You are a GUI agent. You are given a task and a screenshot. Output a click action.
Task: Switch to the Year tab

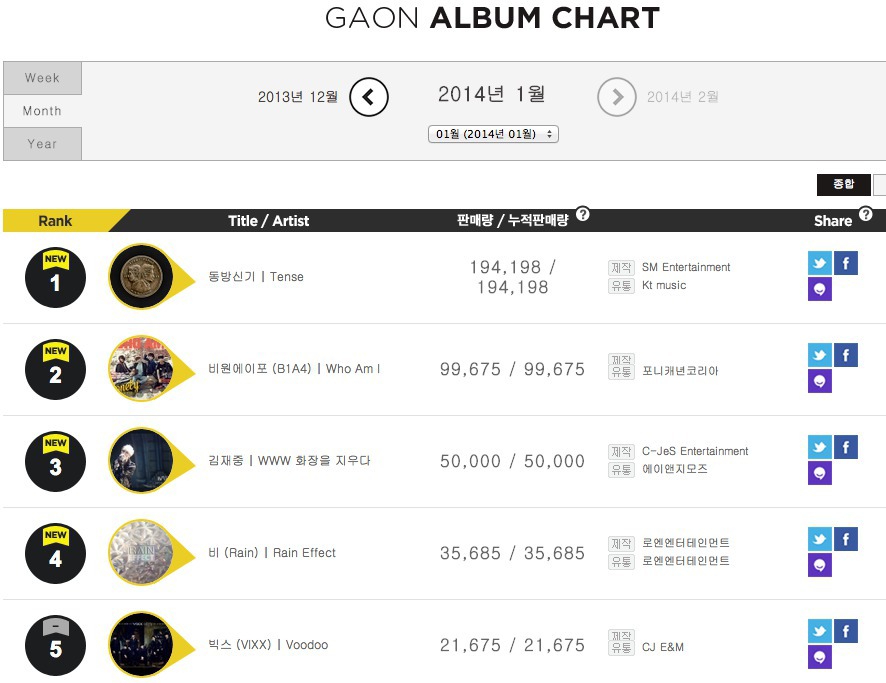coord(42,144)
